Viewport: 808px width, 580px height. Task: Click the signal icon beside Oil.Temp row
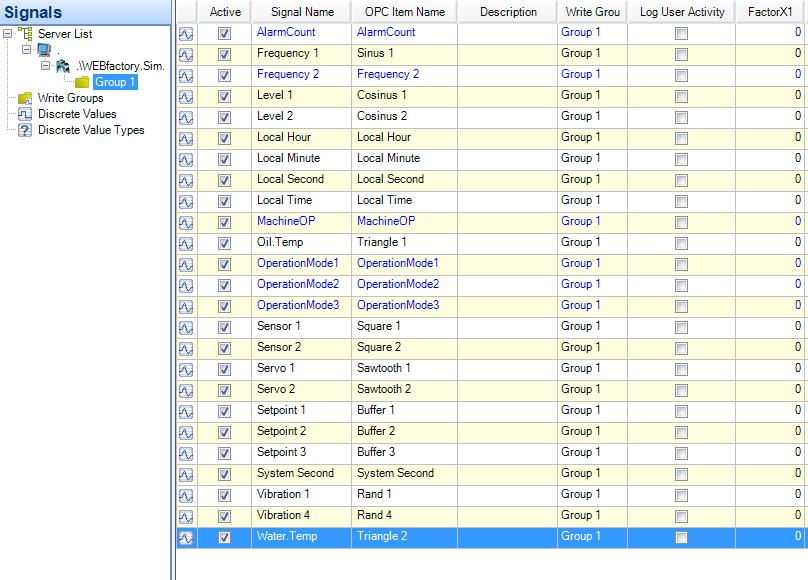(x=186, y=243)
